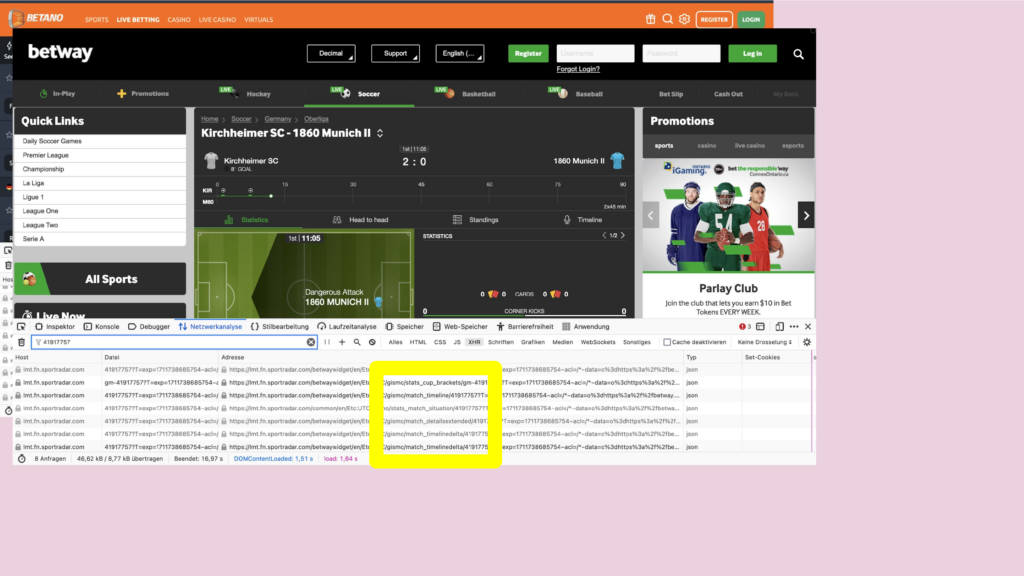This screenshot has height=576, width=1024.
Task: Go to next statistics page arrow
Action: click(x=622, y=236)
